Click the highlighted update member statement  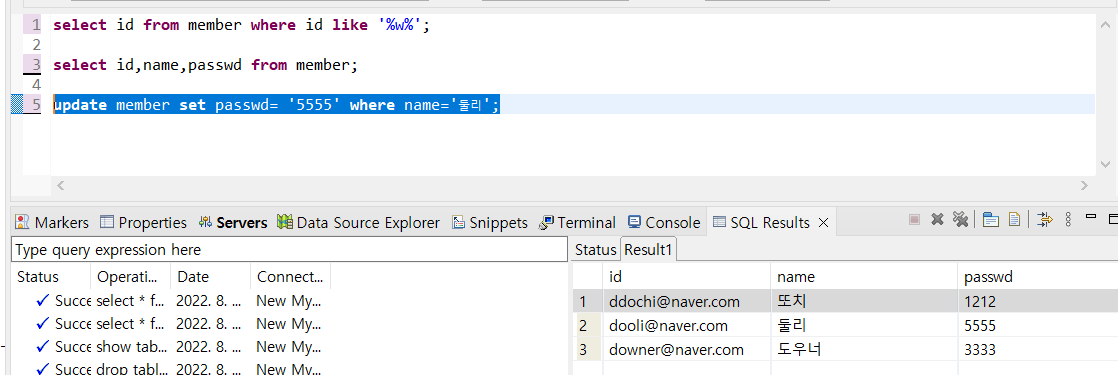click(277, 105)
